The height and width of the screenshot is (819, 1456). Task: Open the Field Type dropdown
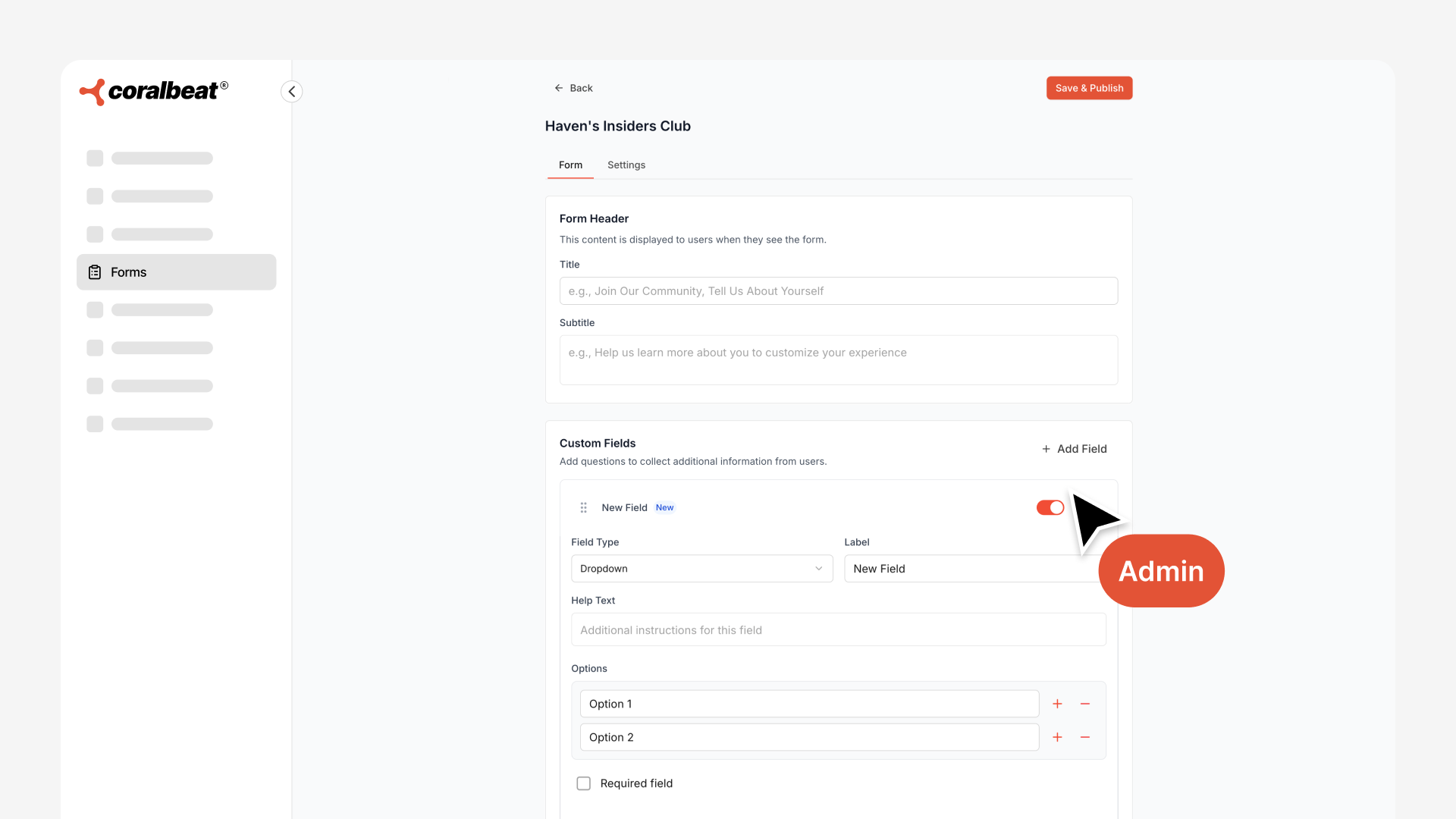[x=701, y=569]
